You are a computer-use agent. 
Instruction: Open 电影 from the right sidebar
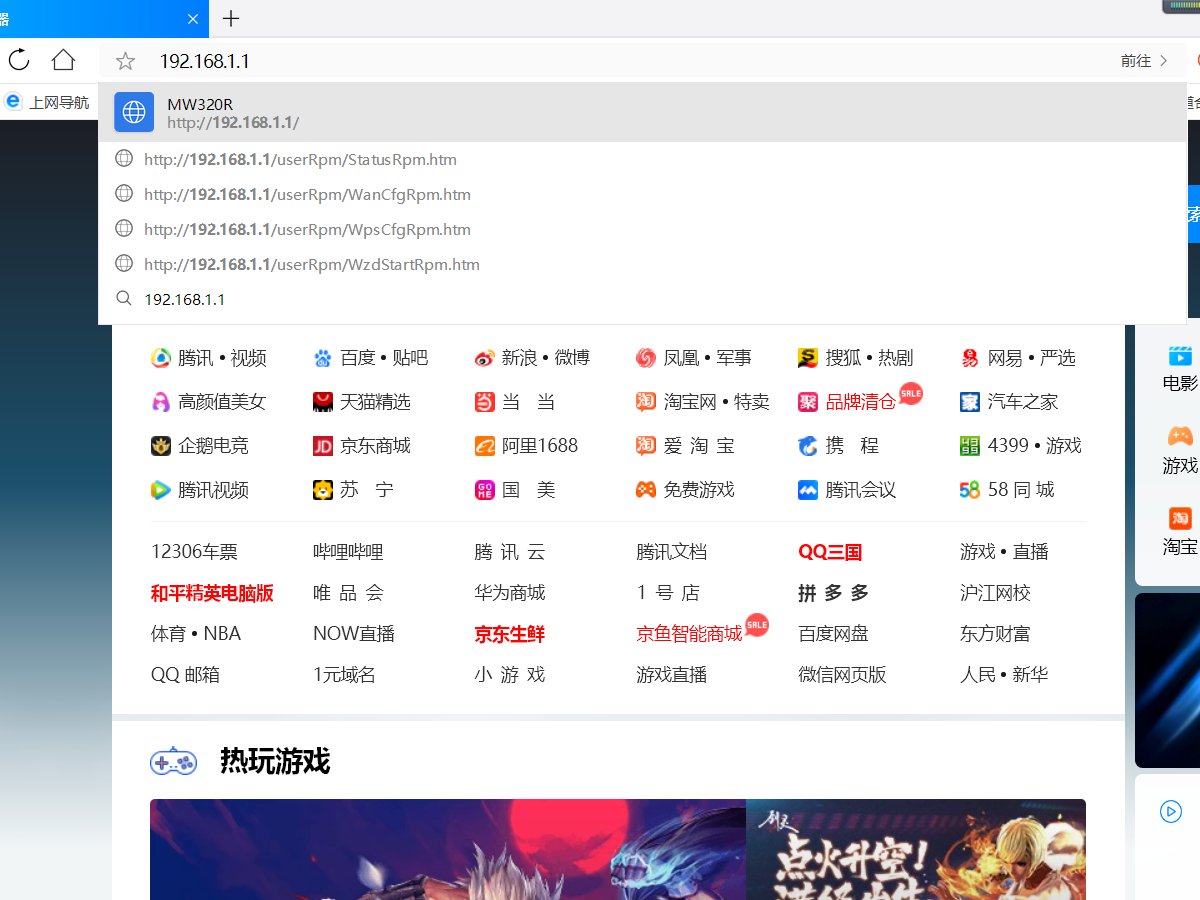(x=1180, y=368)
